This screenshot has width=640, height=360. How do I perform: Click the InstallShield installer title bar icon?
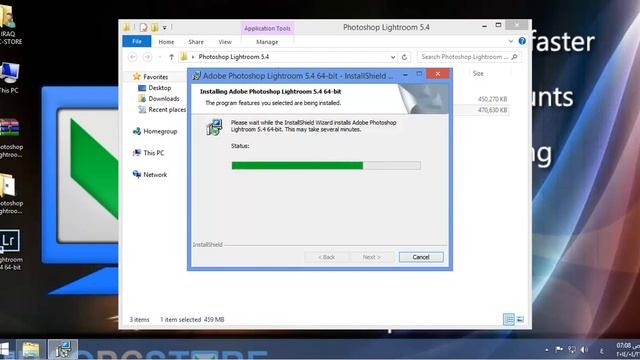[x=197, y=76]
